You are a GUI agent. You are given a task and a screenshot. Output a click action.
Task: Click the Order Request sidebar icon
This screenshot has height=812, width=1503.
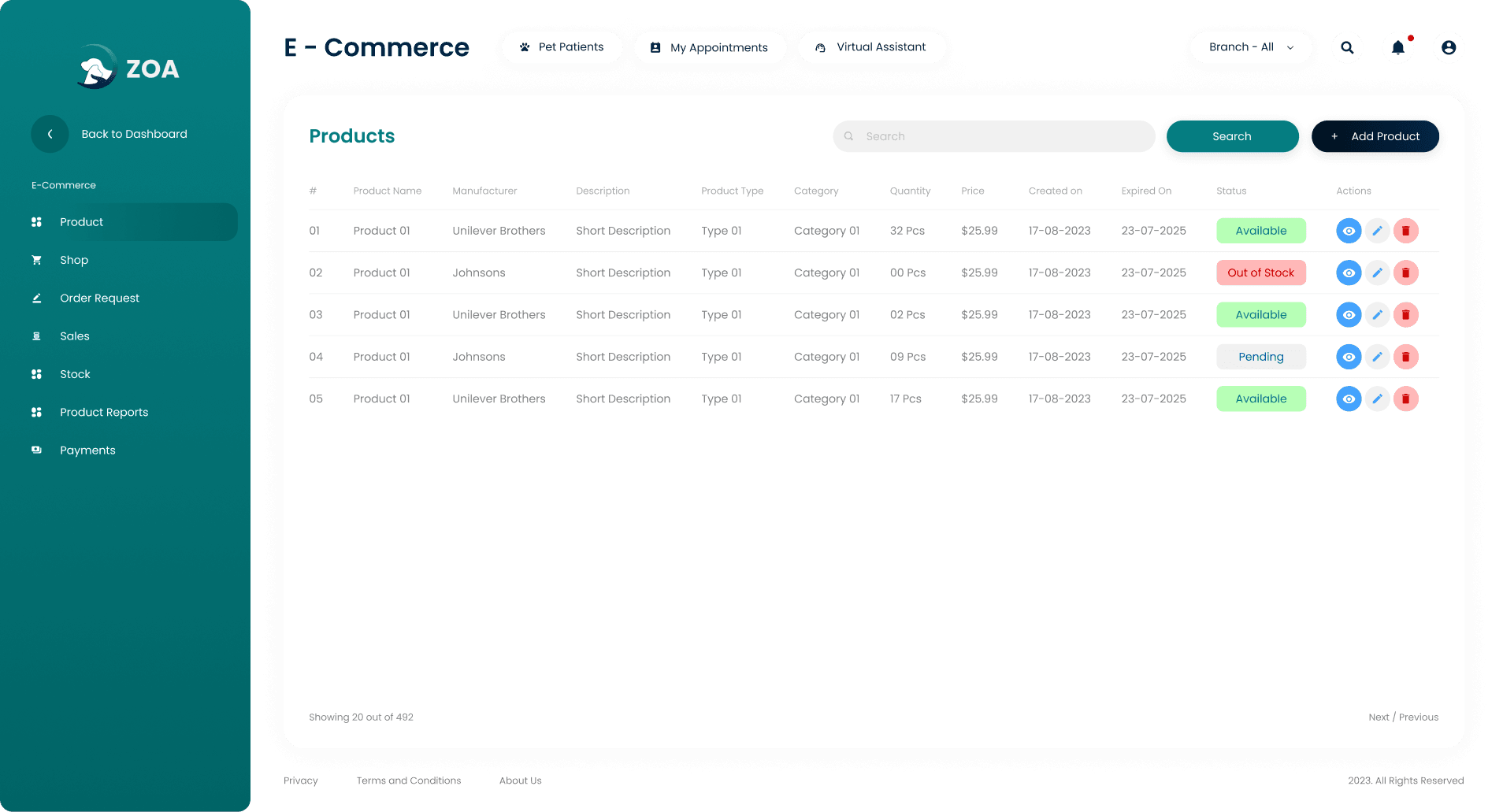click(36, 298)
